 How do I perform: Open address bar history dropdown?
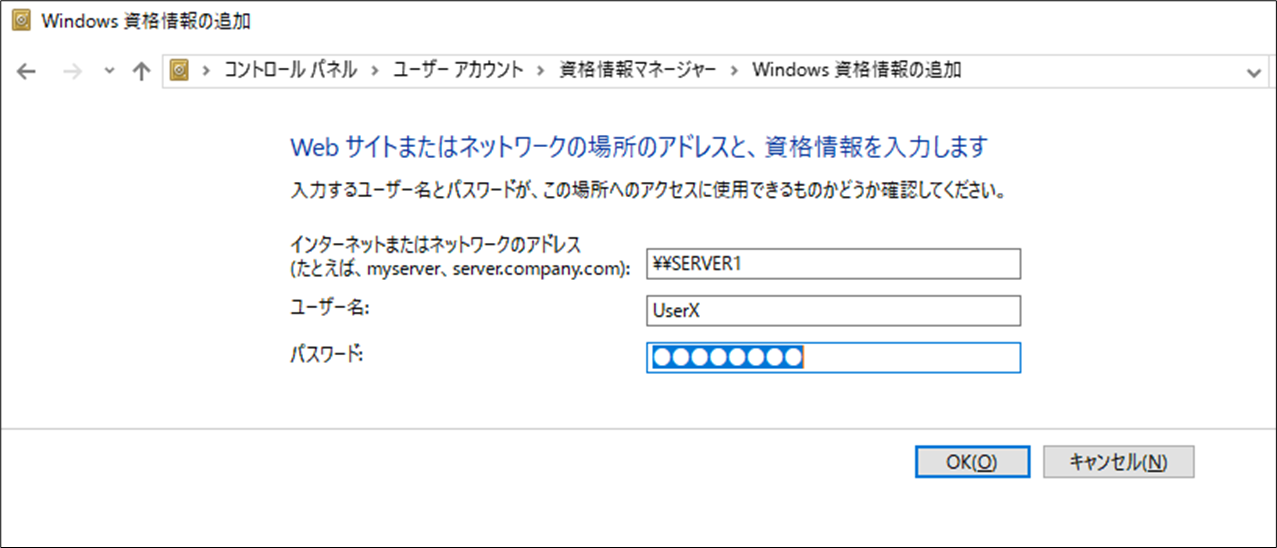pyautogui.click(x=1254, y=72)
